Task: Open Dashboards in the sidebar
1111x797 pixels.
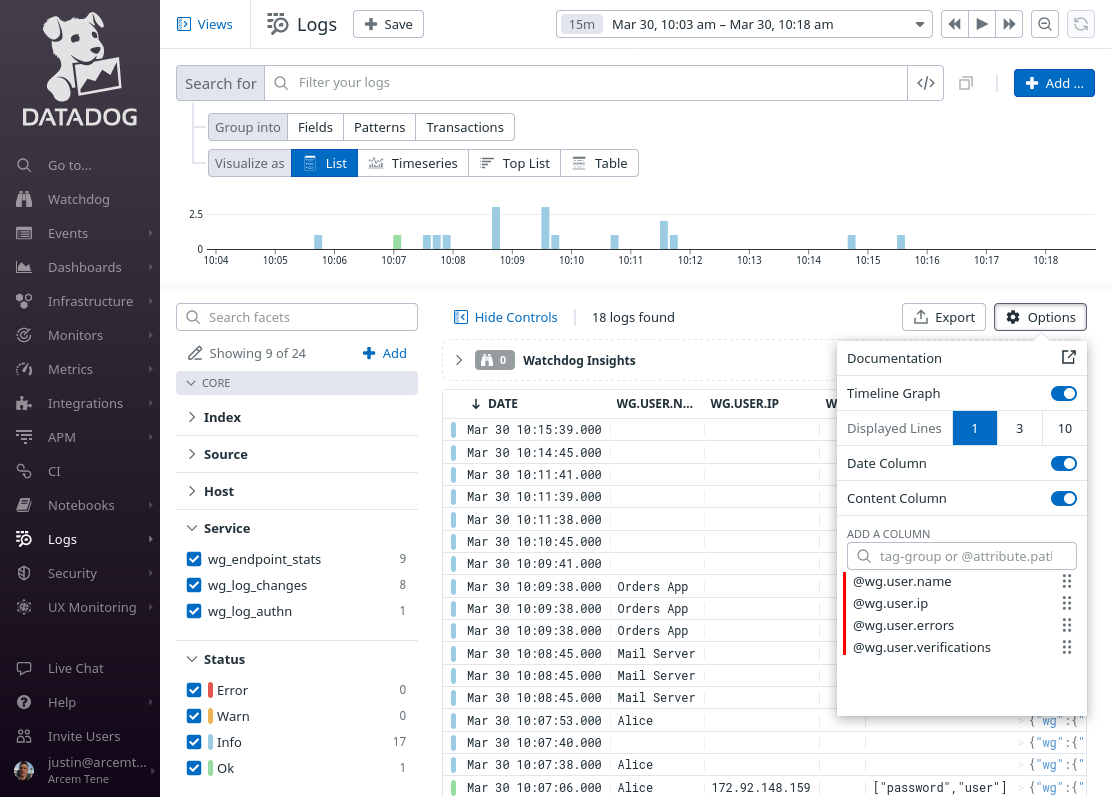Action: pos(84,267)
